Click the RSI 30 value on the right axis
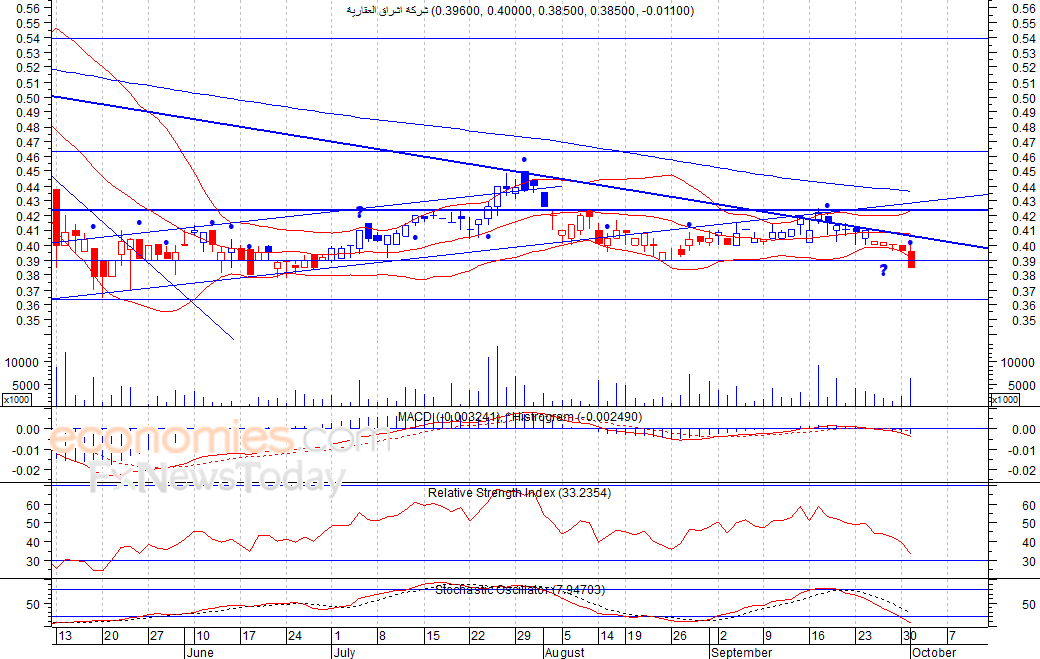Image resolution: width=1040 pixels, height=659 pixels. pos(1029,562)
